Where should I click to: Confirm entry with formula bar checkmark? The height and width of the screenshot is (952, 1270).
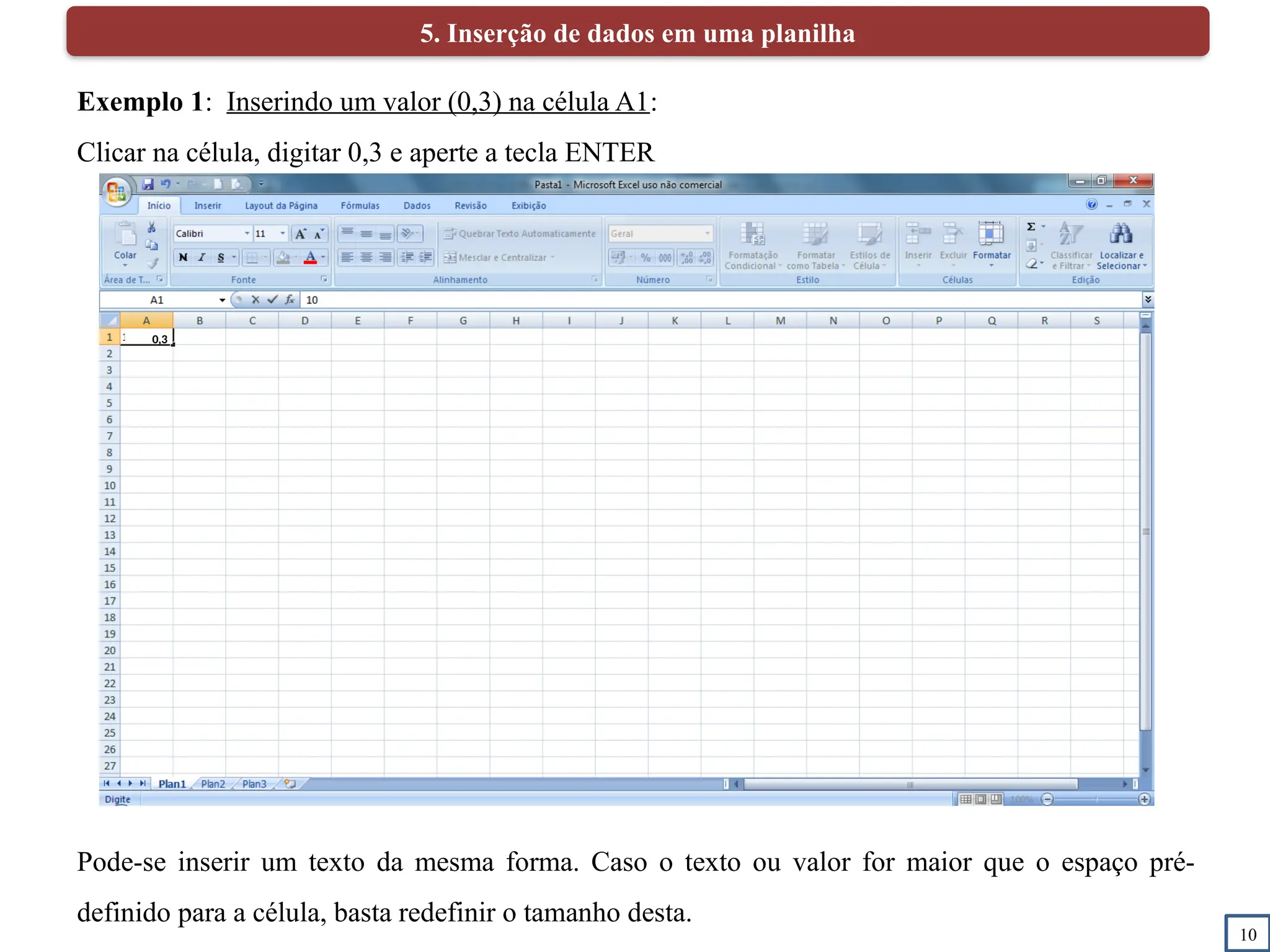pyautogui.click(x=272, y=300)
